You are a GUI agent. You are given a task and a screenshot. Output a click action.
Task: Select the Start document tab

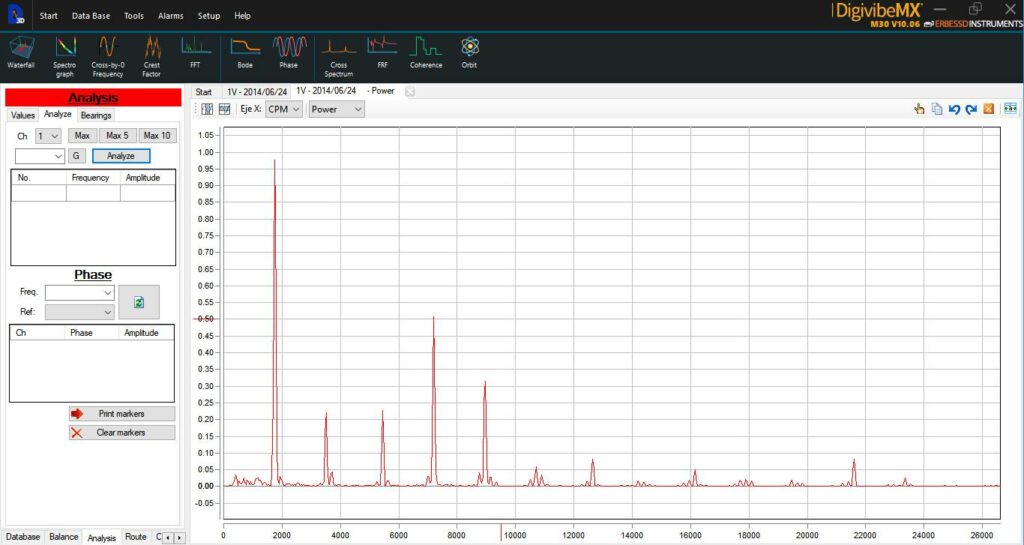204,92
